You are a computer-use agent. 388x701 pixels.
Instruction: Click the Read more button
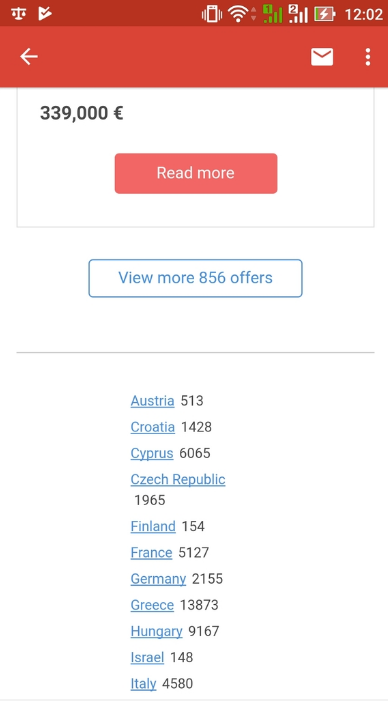[x=196, y=173]
